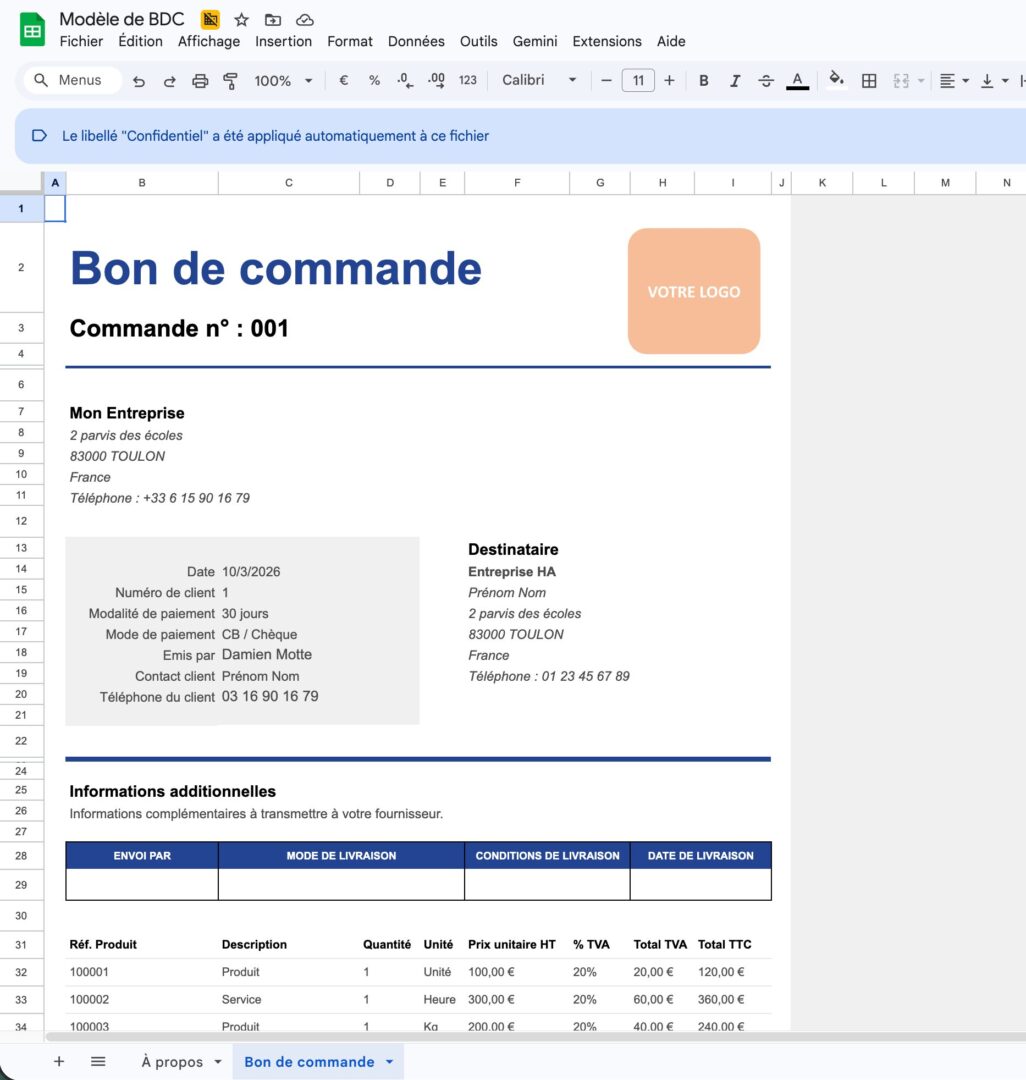Open the Données menu
This screenshot has height=1080, width=1026.
(416, 41)
